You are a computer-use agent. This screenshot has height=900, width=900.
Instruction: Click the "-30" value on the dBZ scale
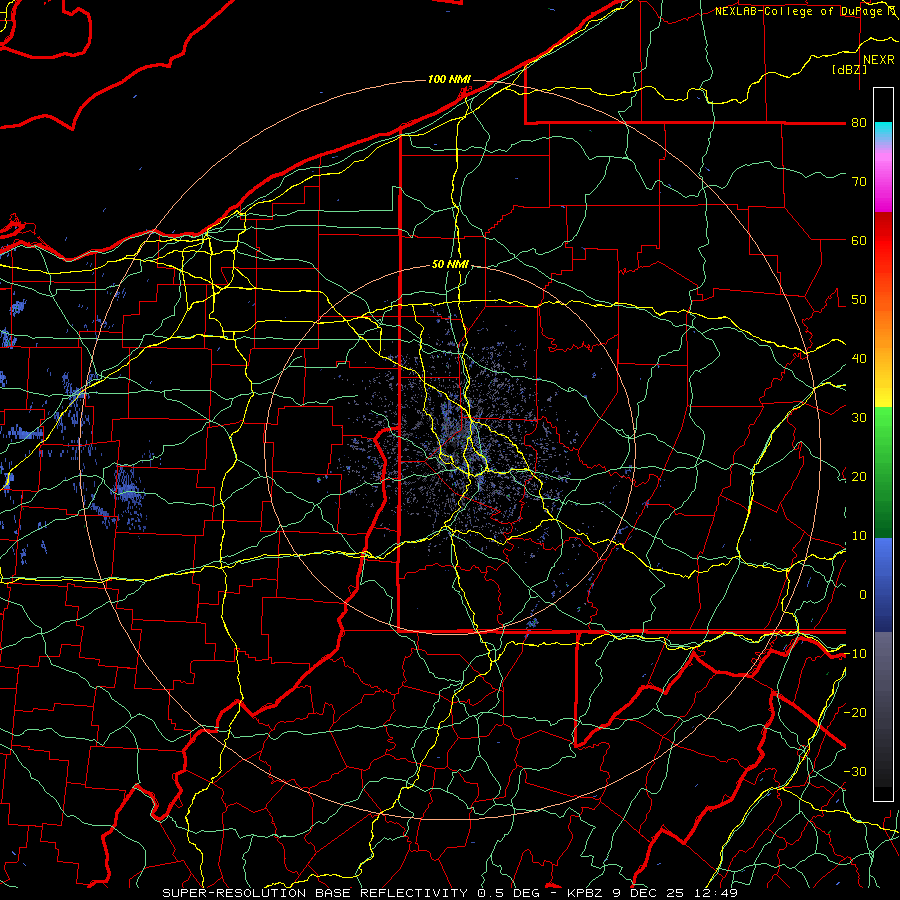(x=855, y=771)
